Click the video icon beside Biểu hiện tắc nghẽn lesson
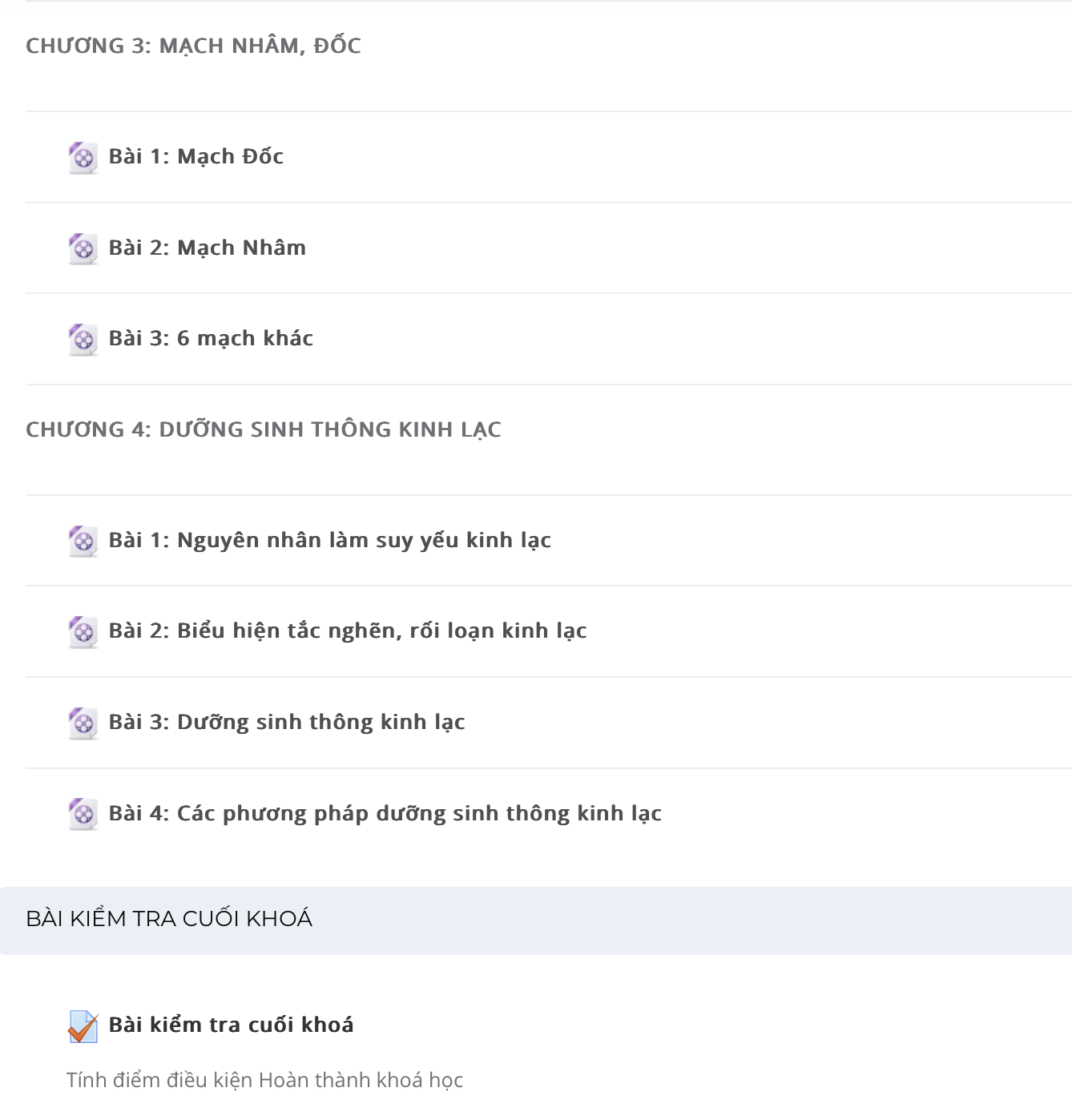Viewport: 1072px width, 1120px height. click(83, 631)
